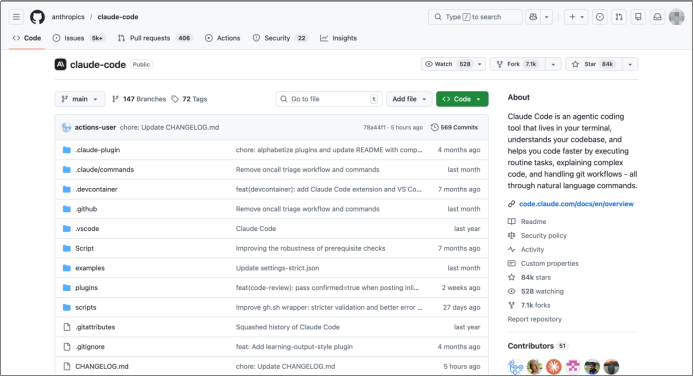694x377 pixels.
Task: Open pull requests icon in header
Action: [619, 17]
